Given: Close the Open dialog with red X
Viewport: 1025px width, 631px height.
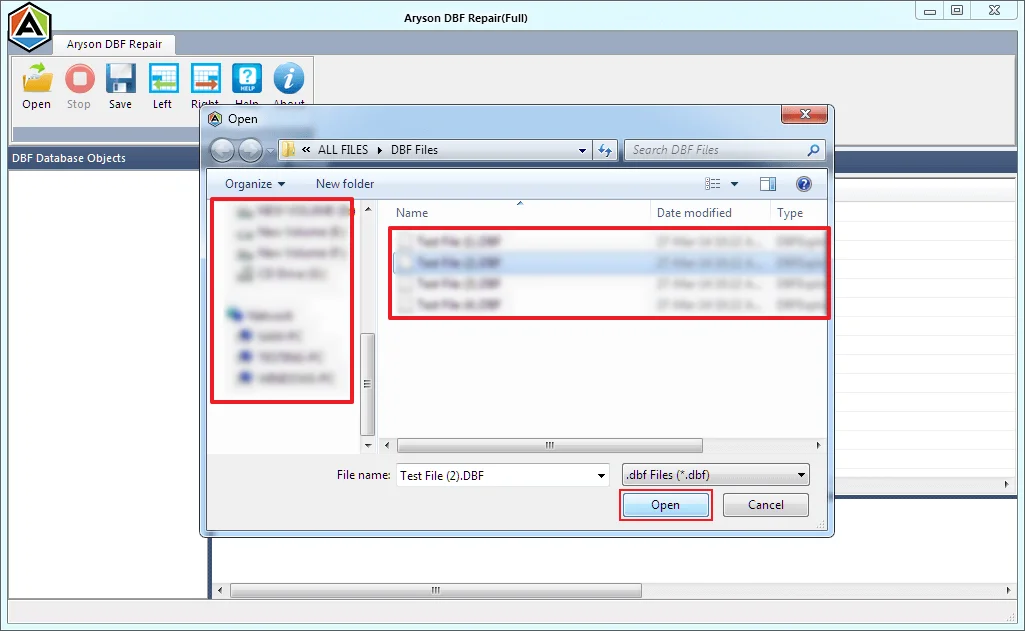Looking at the screenshot, I should pyautogui.click(x=805, y=114).
